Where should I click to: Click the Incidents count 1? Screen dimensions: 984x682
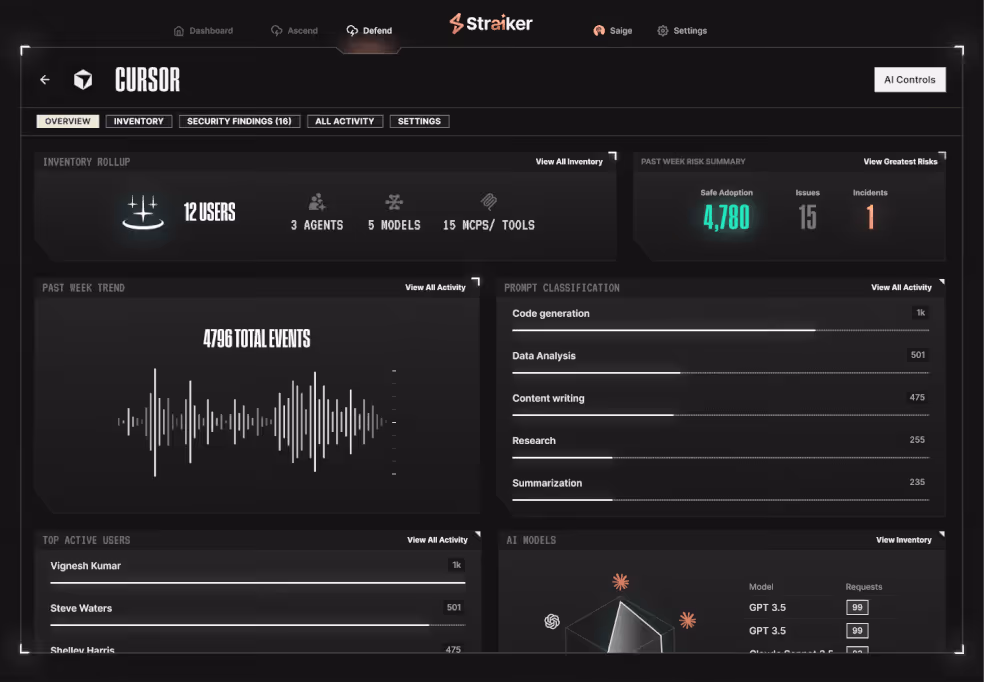[x=870, y=218]
